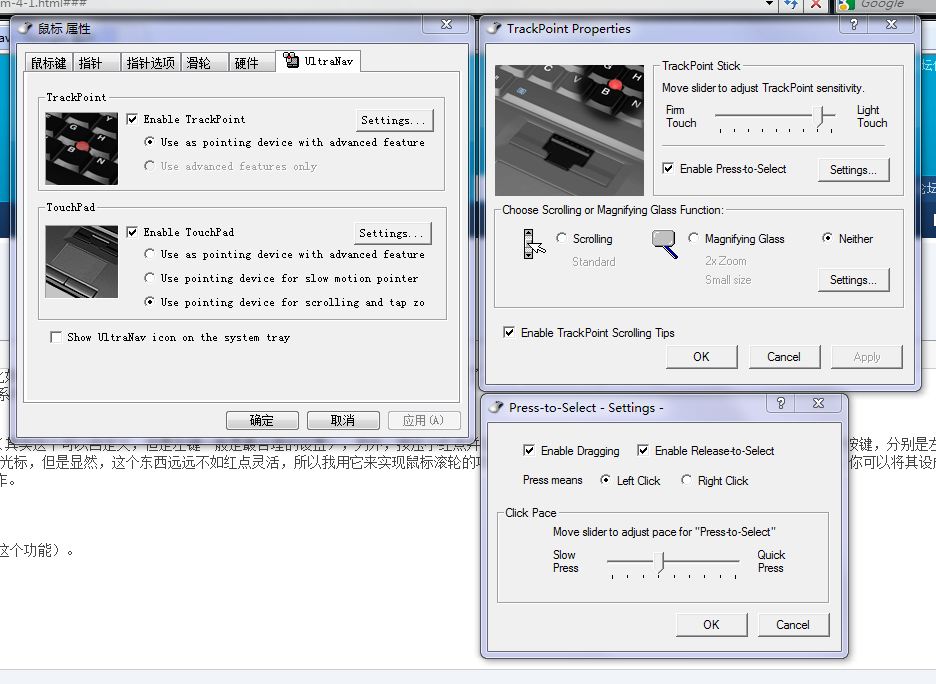The height and width of the screenshot is (684, 936).
Task: Enable Show UltraNav icon on system tray
Action: point(56,338)
